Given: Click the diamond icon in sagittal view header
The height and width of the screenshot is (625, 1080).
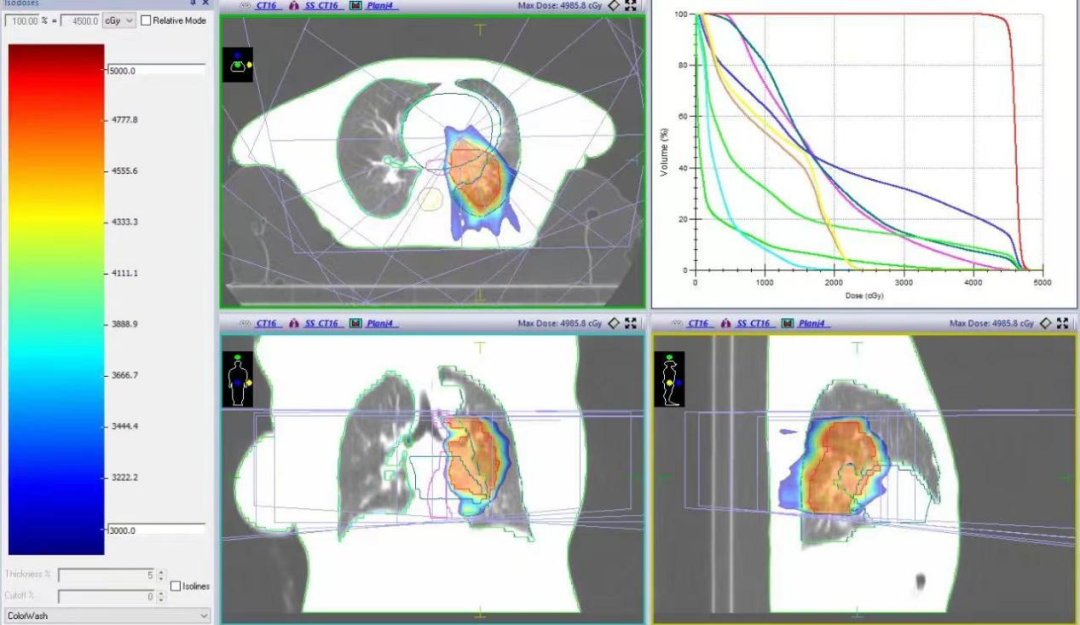Looking at the screenshot, I should pos(1046,323).
